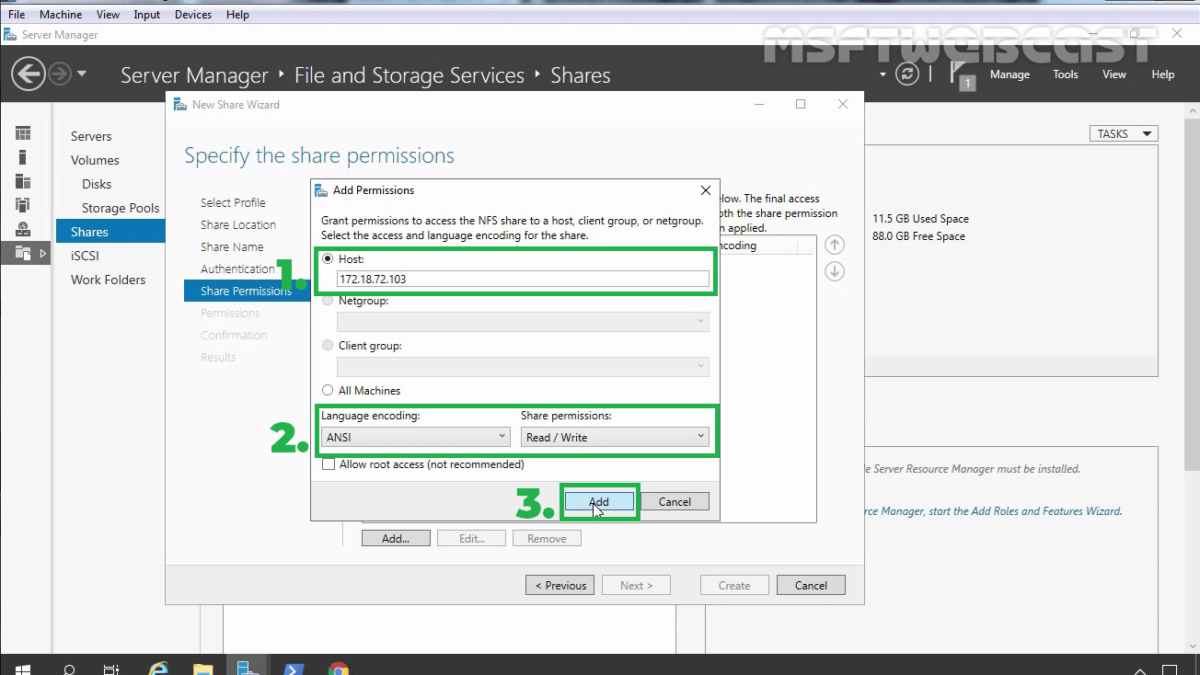Open File Explorer from taskbar
The image size is (1200, 675).
coord(203,669)
